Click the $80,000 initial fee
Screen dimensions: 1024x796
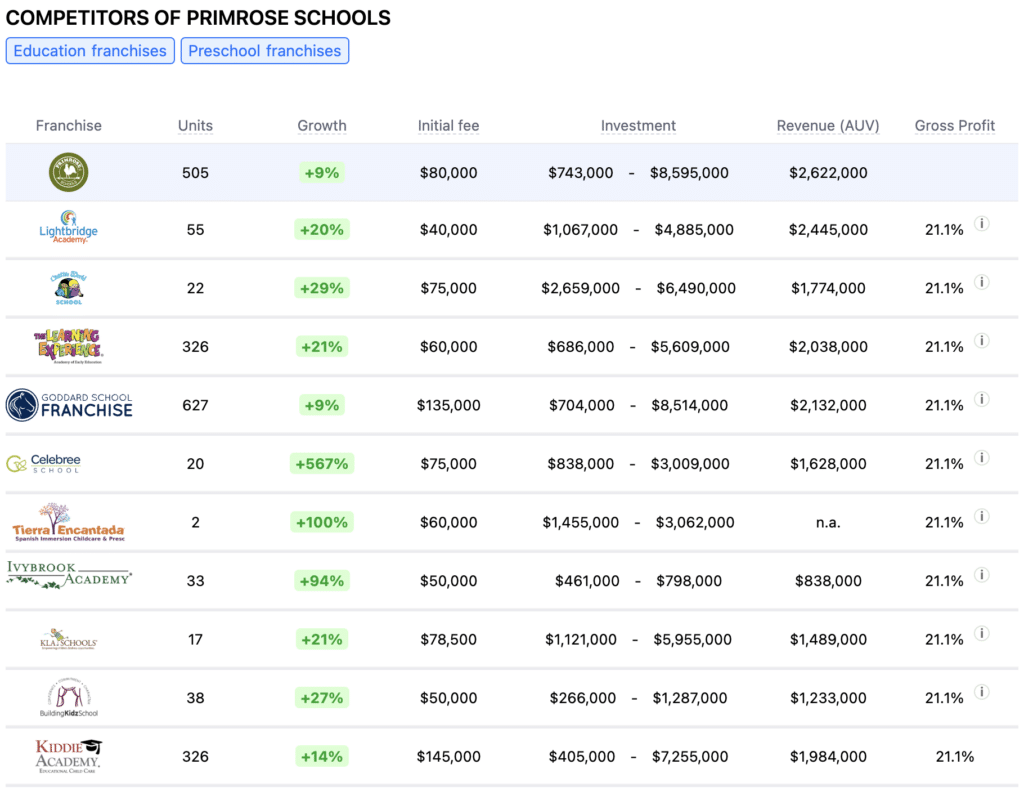pyautogui.click(x=449, y=172)
